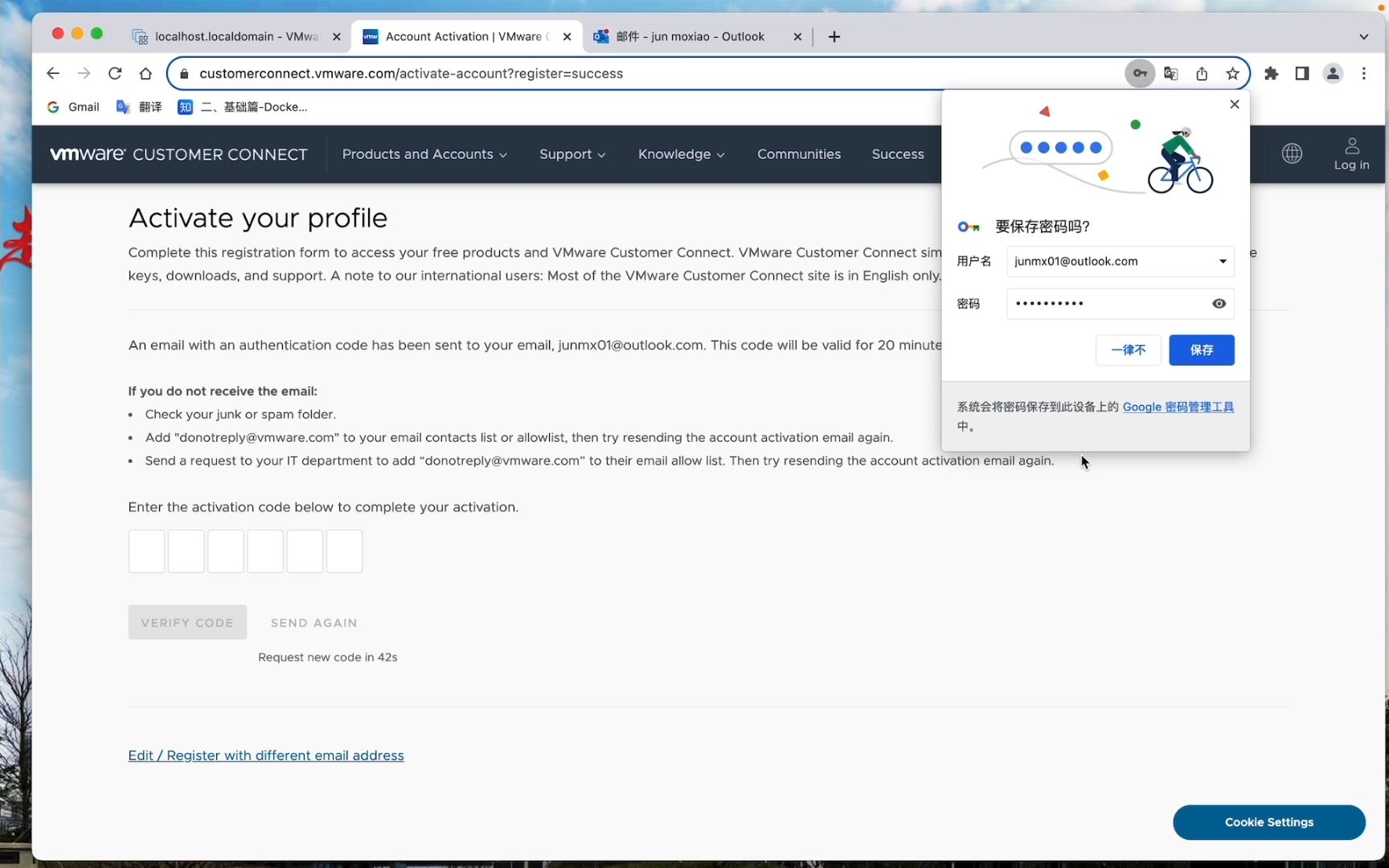Toggle the side panel icon

tap(1302, 73)
